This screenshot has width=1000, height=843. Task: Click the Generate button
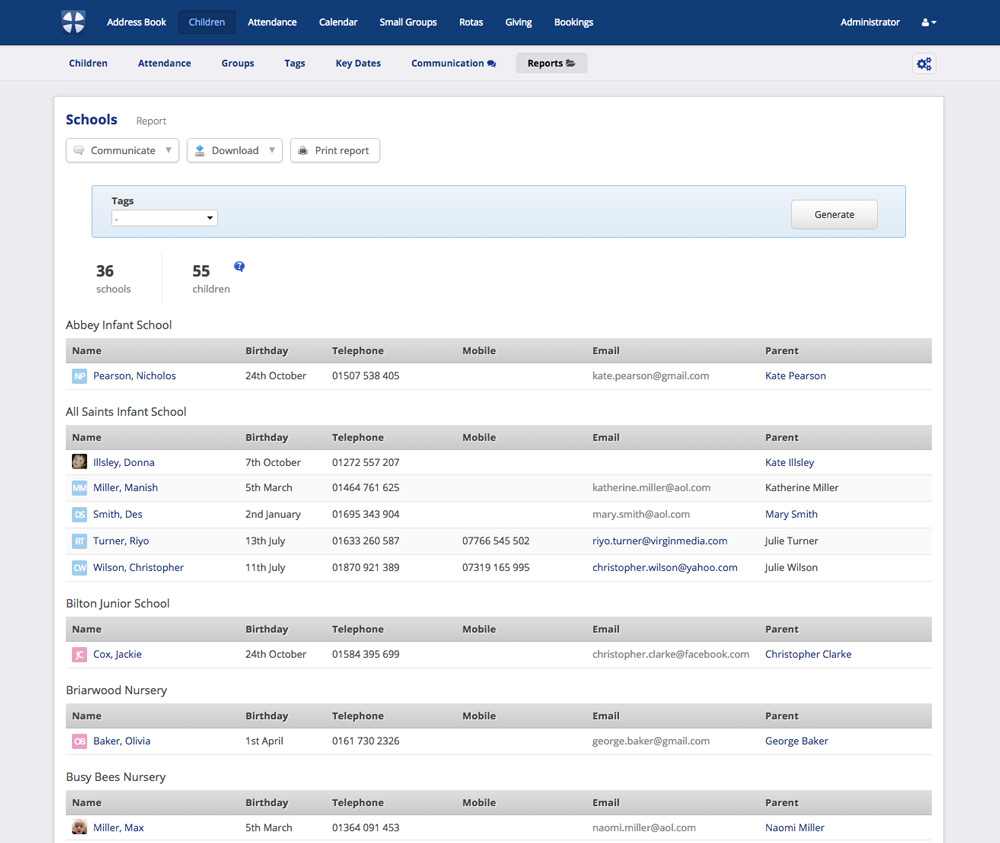coord(834,213)
